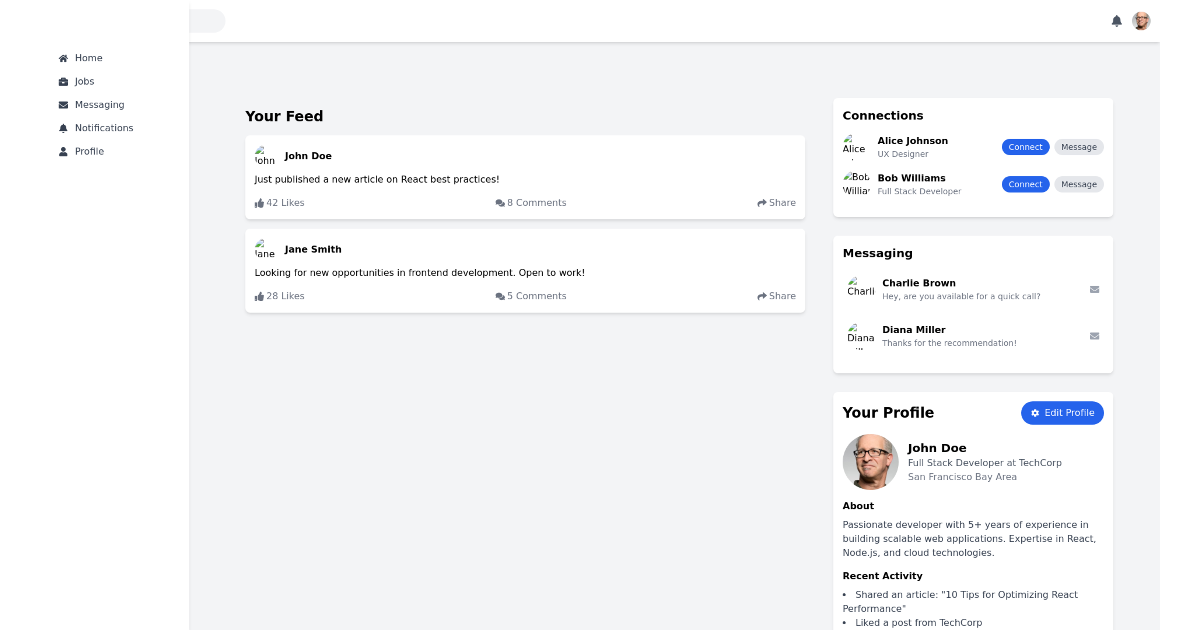This screenshot has width=1200, height=630.
Task: Click the notification bell in the top bar
Action: pos(1117,21)
